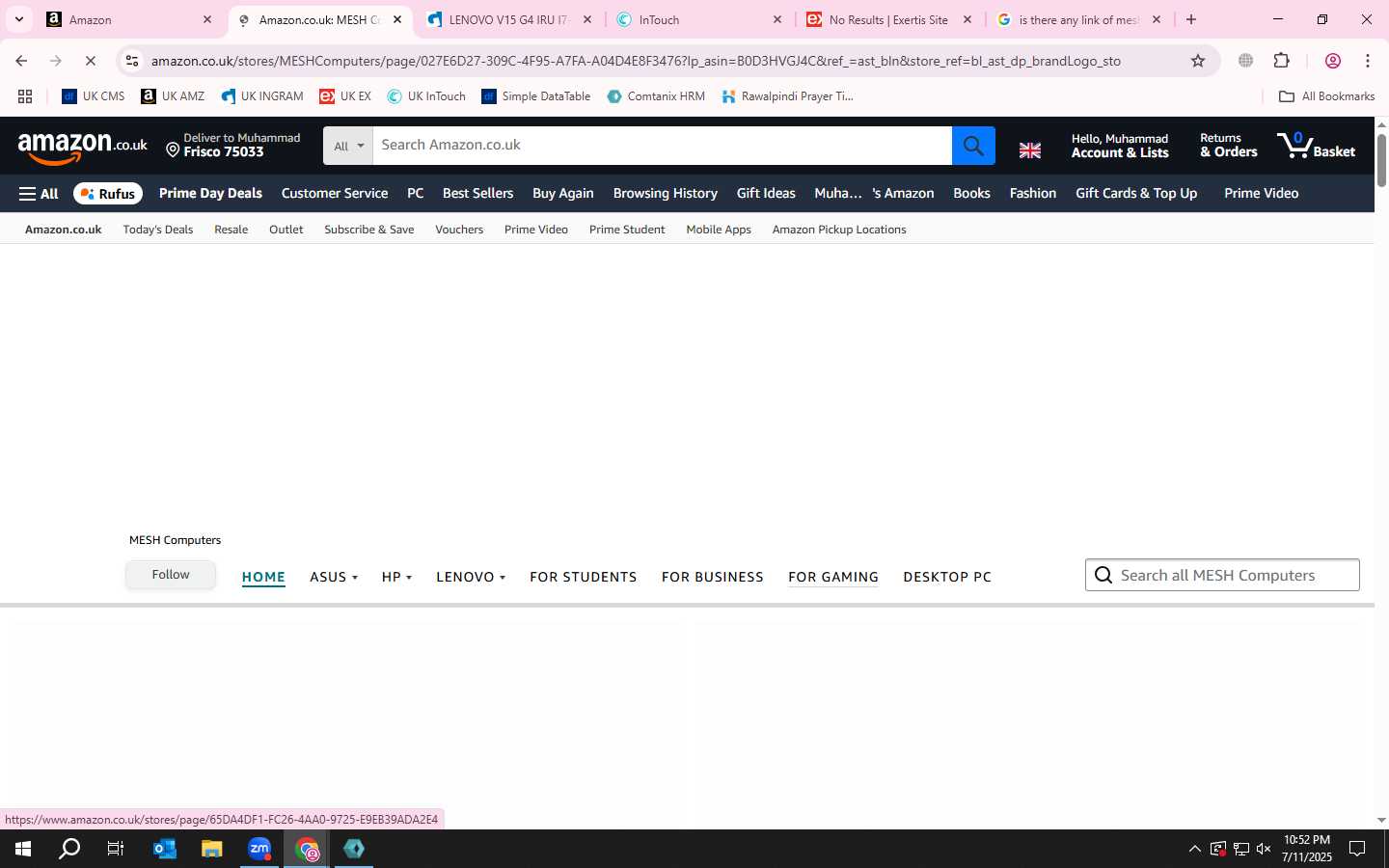Open Account & Lists dropdown
Viewport: 1389px width, 868px height.
[x=1120, y=146]
